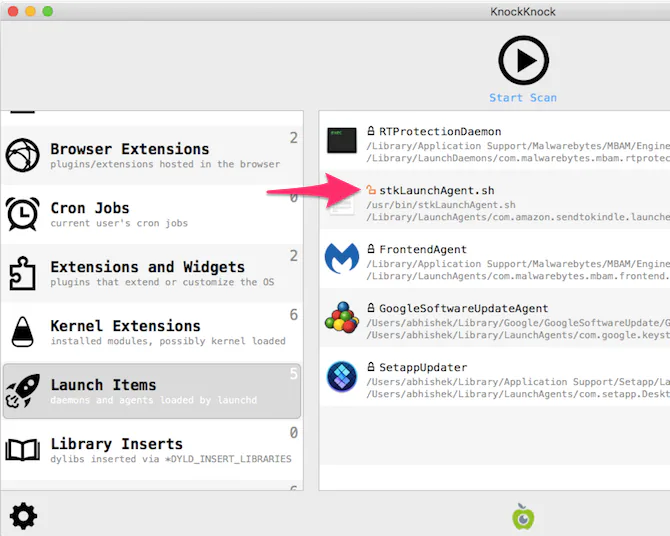Screen dimensions: 670x536
Task: Open the Extensions and Widgets category
Action: 153,273
